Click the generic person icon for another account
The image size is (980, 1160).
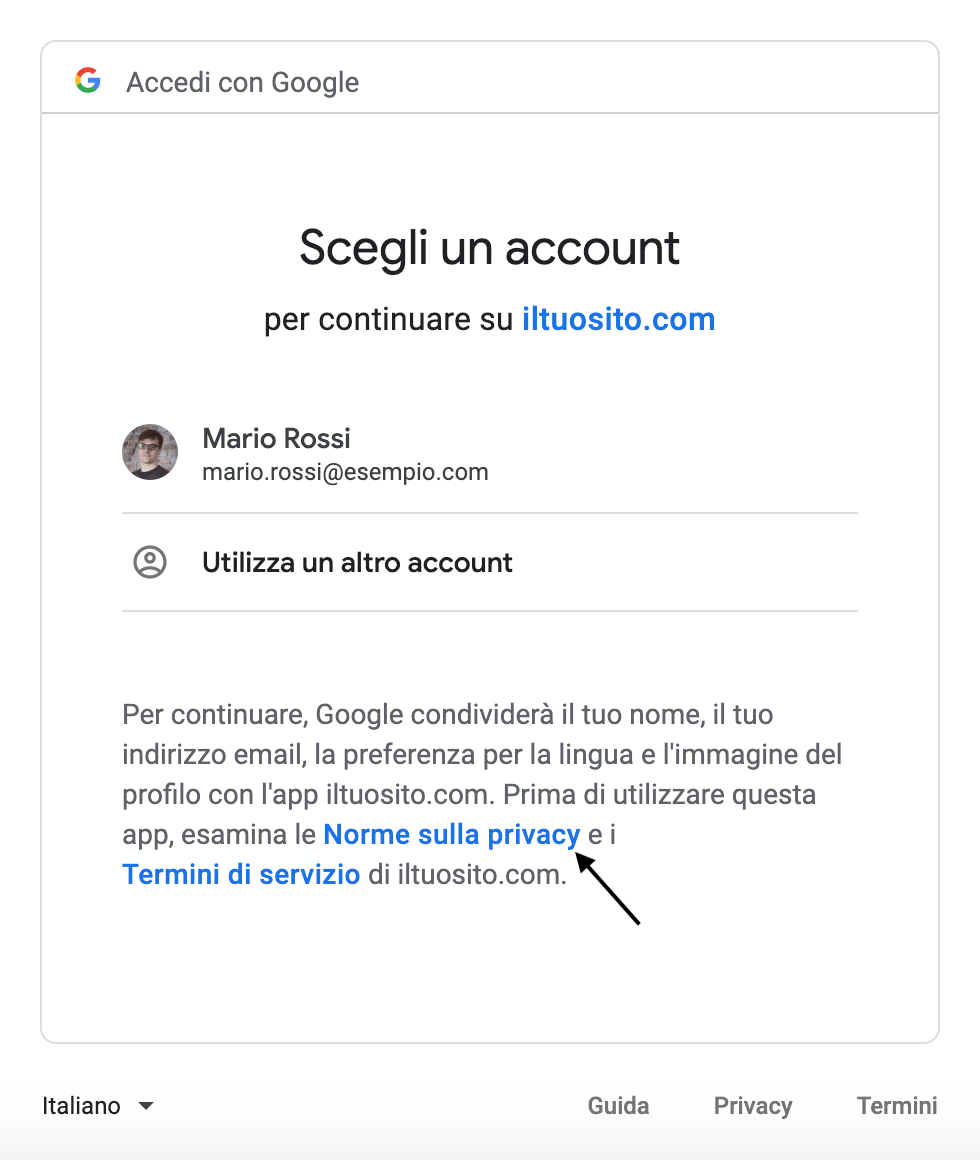pyautogui.click(x=150, y=562)
